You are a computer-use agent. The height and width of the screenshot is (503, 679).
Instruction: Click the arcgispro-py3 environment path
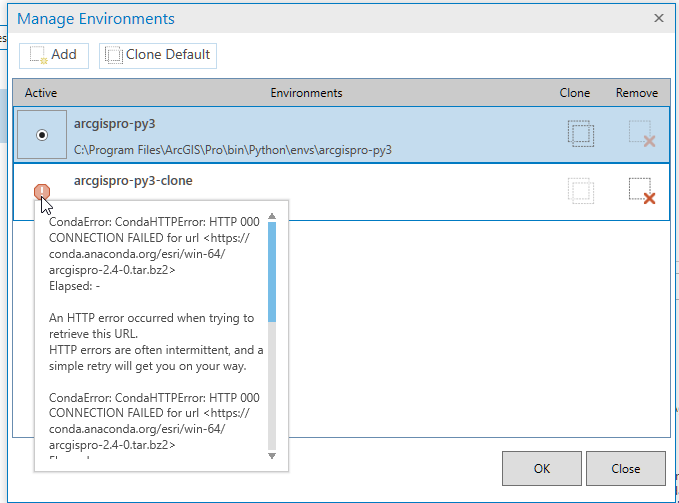point(233,150)
